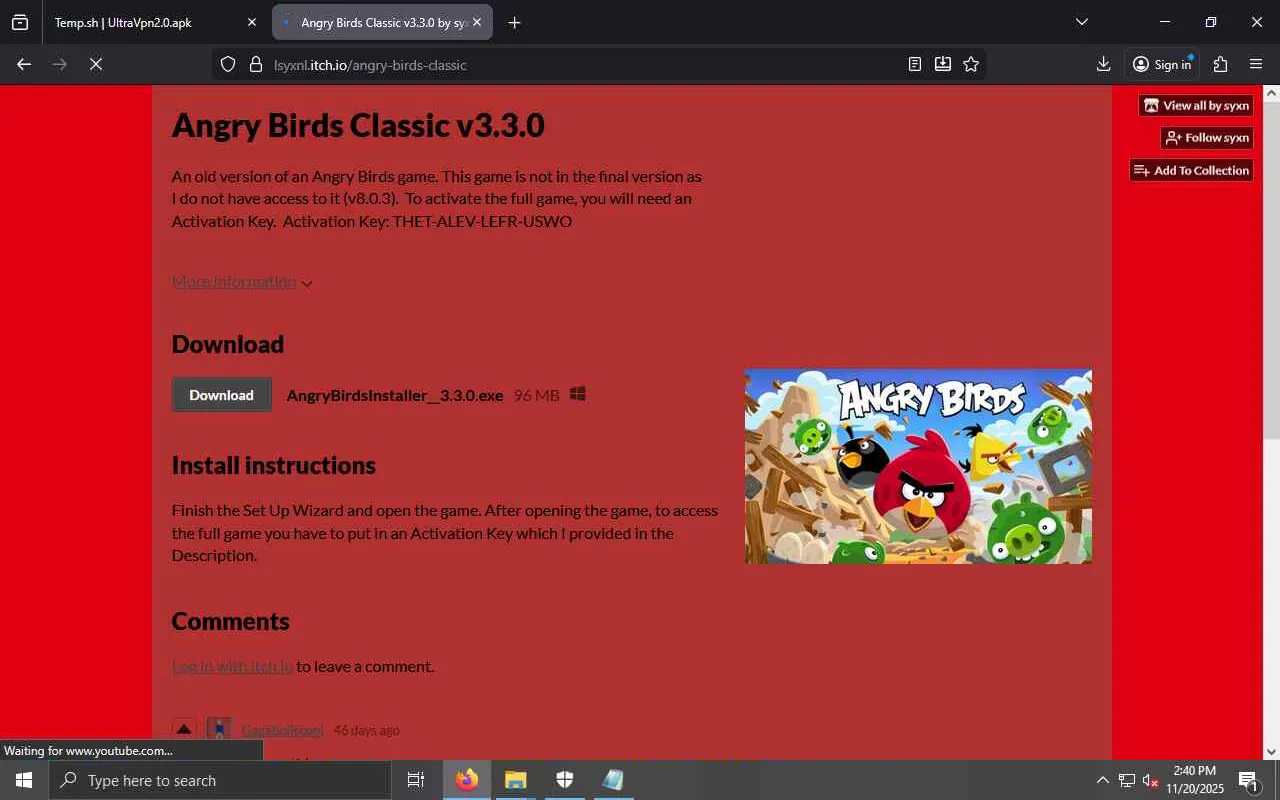Open a new browser tab
Viewport: 1280px width, 800px height.
click(514, 22)
